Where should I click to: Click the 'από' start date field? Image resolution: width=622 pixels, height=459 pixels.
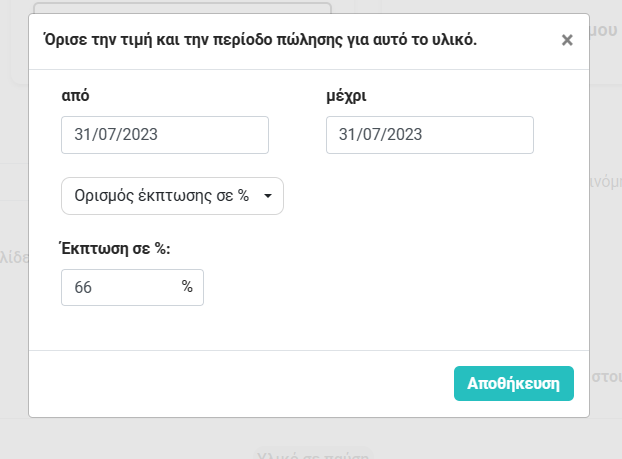point(165,135)
